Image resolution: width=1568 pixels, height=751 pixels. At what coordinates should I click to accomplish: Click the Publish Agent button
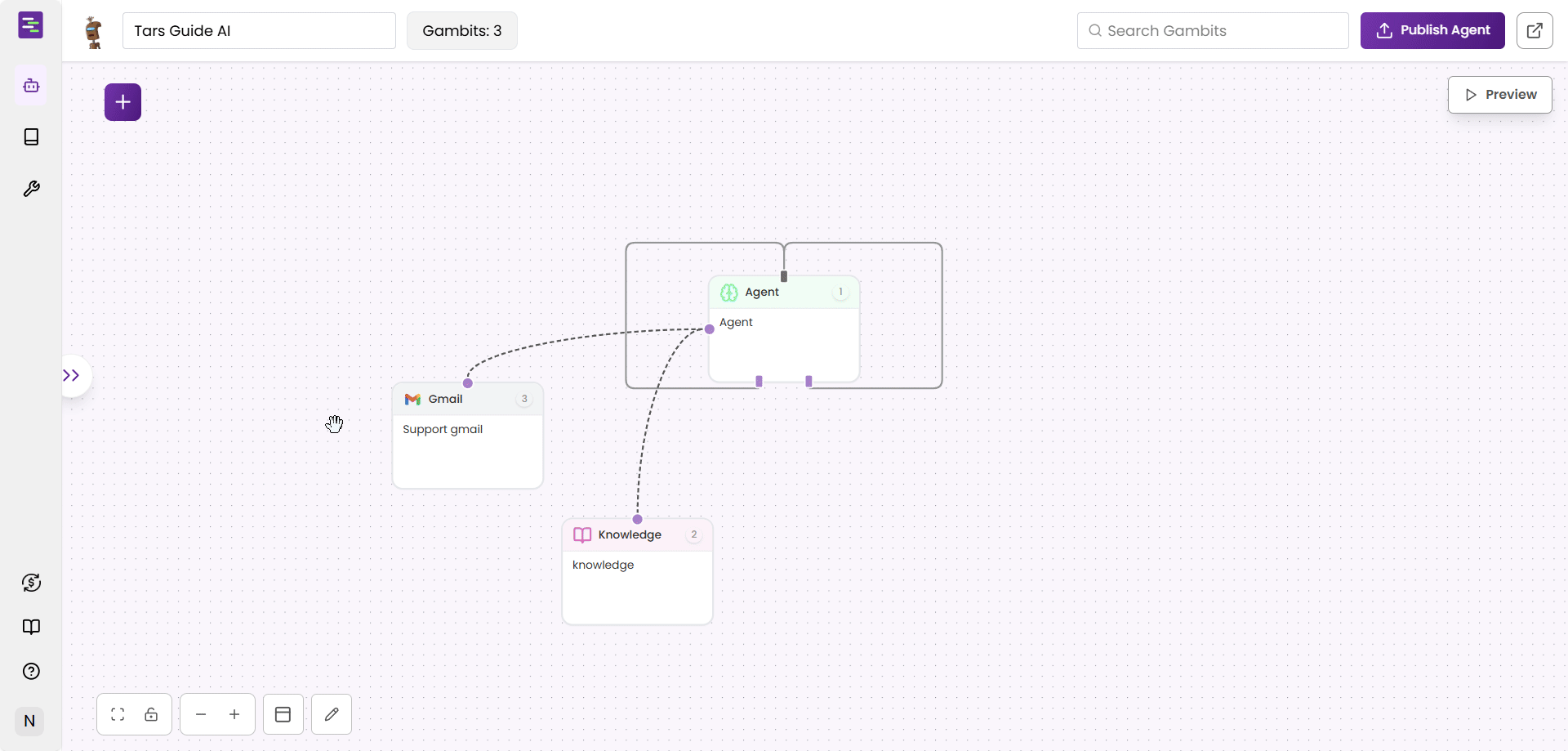[1432, 30]
